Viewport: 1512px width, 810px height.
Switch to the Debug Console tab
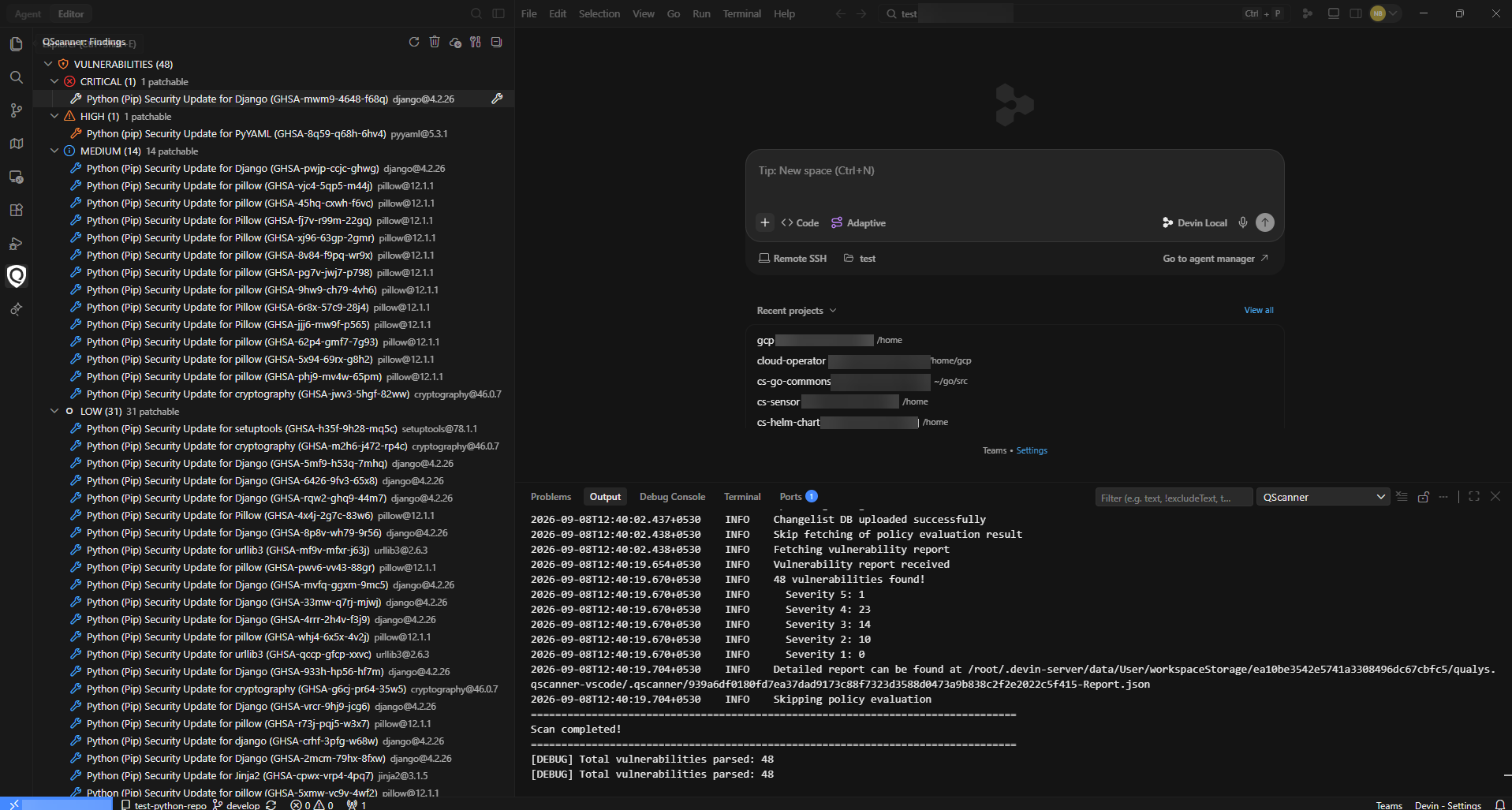click(x=672, y=497)
